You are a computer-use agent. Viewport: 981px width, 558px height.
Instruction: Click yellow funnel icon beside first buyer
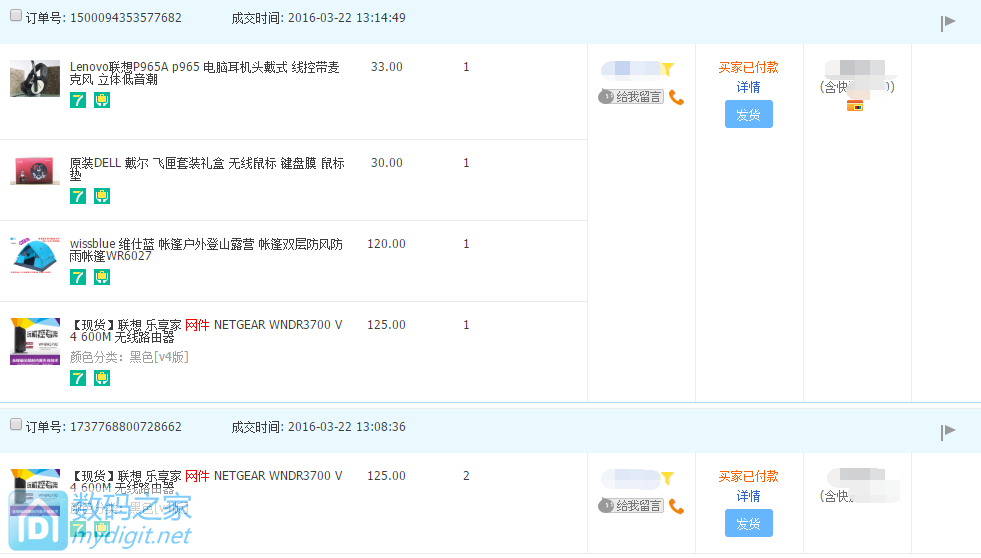(667, 69)
